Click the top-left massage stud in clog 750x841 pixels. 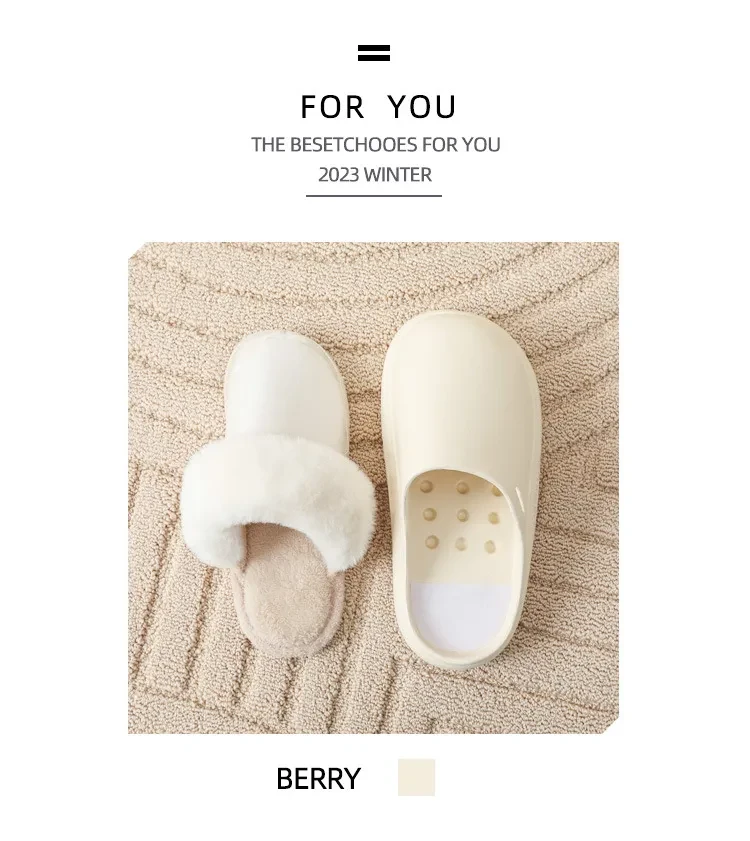click(426, 486)
